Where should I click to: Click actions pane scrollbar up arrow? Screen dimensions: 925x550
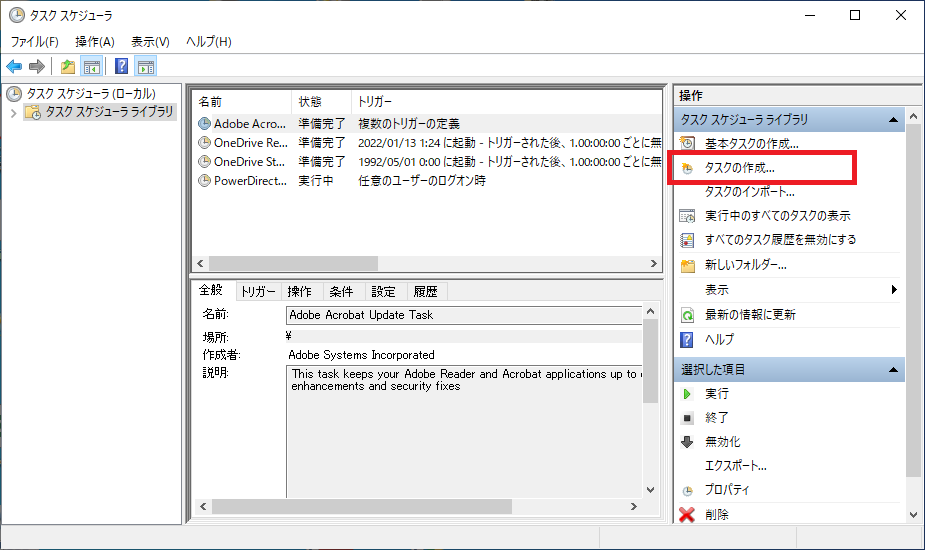[x=913, y=116]
